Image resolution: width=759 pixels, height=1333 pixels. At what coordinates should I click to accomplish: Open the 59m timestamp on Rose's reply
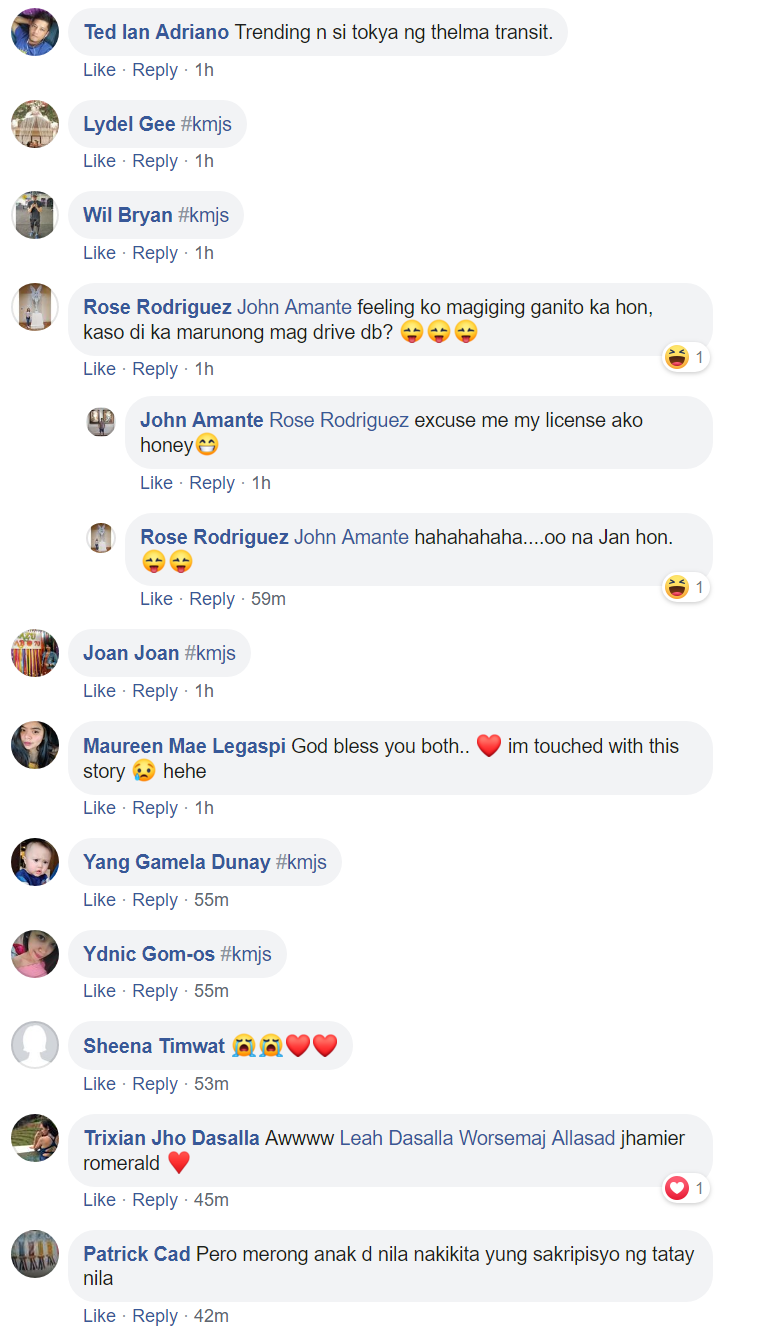[268, 599]
